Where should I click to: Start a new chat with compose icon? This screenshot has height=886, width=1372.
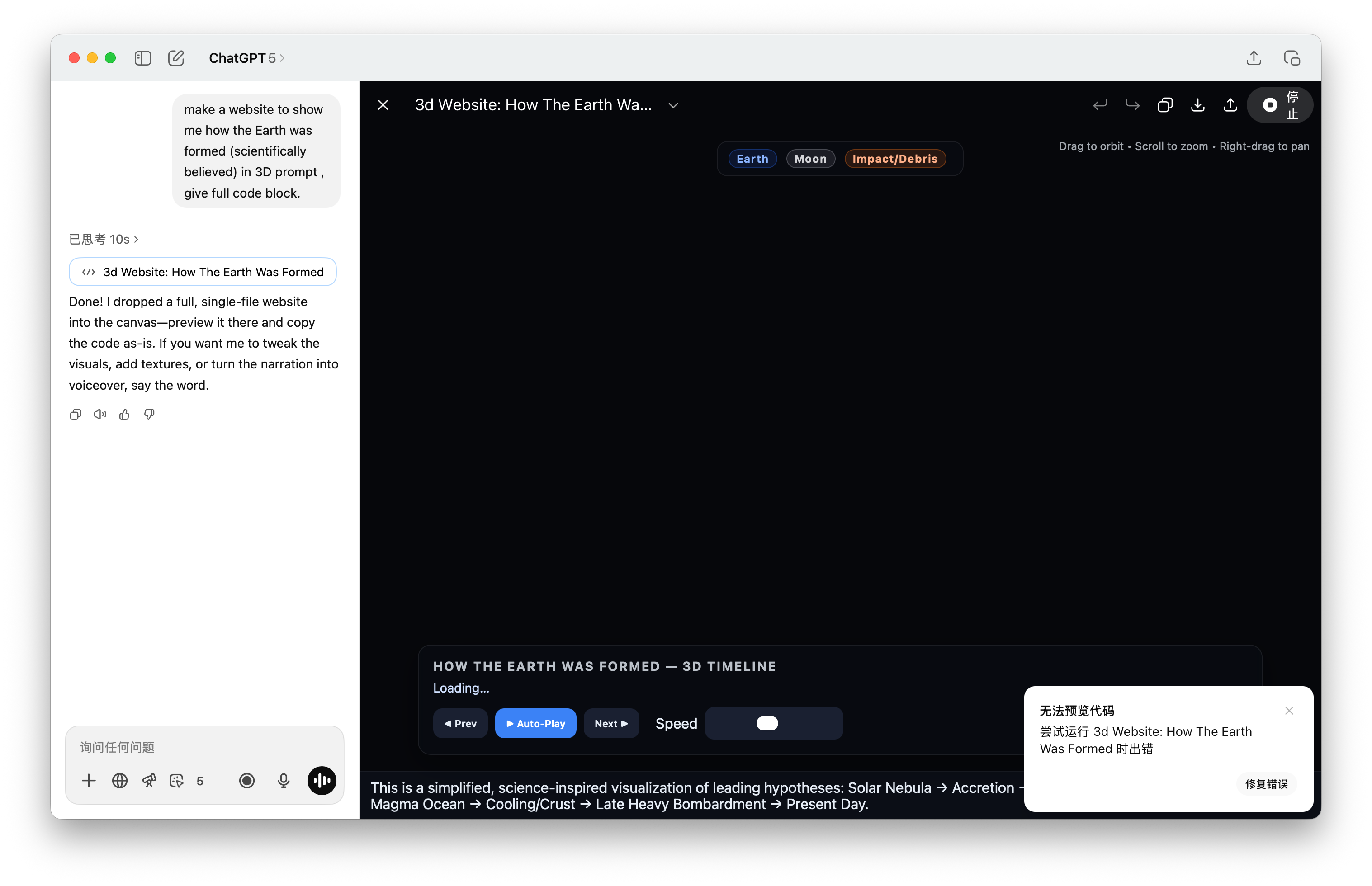(x=176, y=58)
